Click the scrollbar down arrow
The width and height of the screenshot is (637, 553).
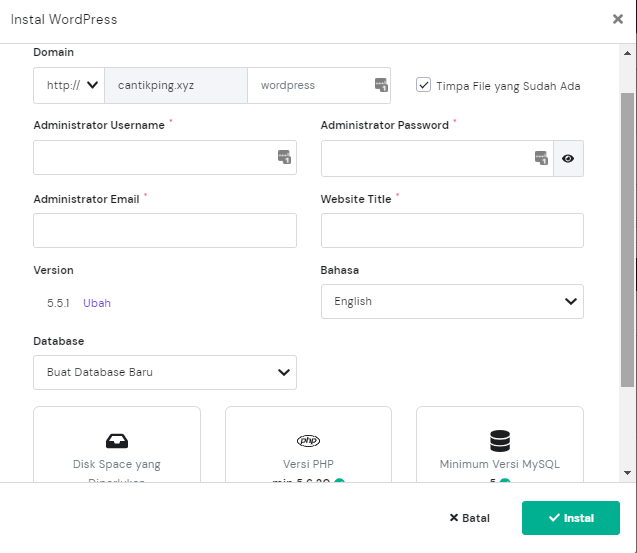628,473
